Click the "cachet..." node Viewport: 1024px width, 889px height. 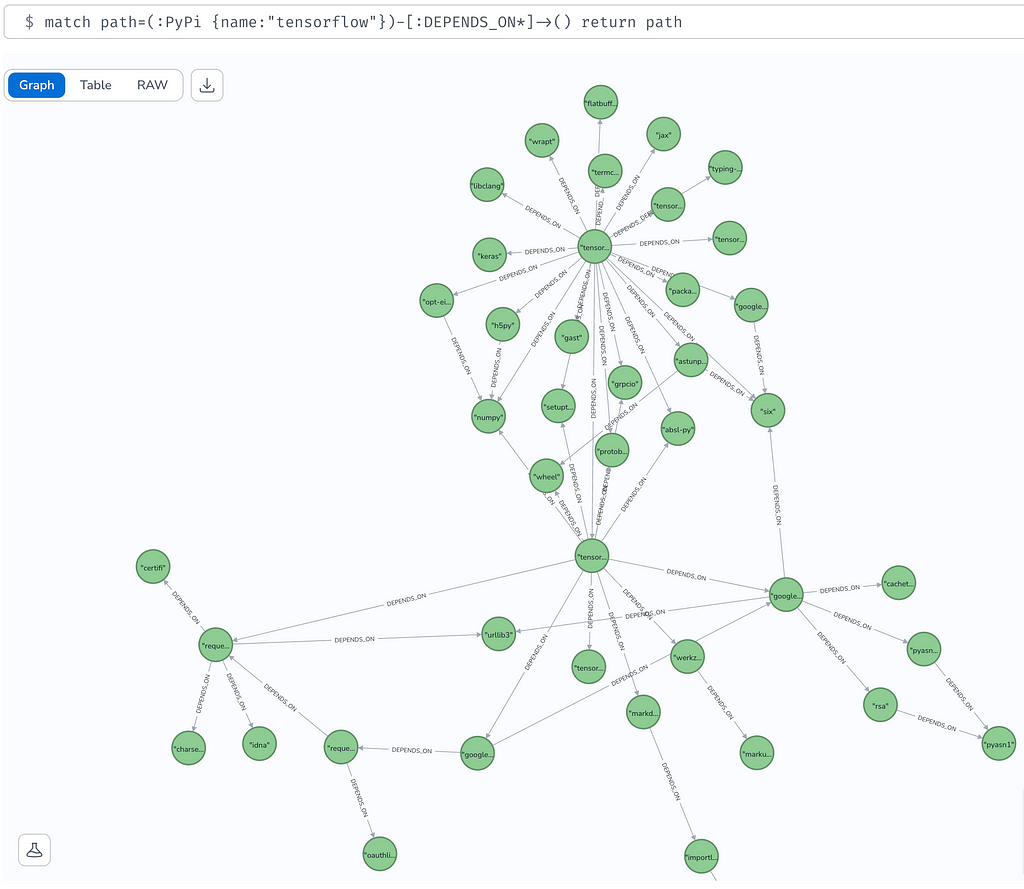point(899,583)
